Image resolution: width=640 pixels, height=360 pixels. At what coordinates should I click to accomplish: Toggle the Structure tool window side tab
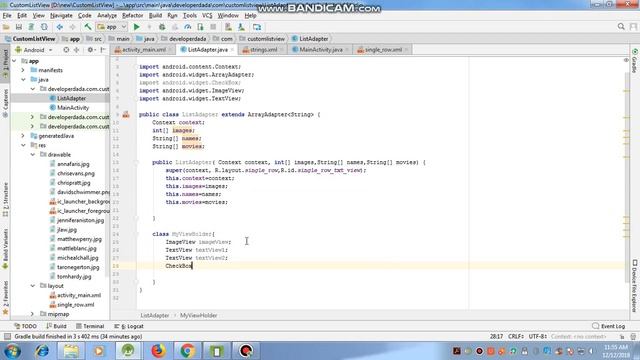pyautogui.click(x=5, y=199)
